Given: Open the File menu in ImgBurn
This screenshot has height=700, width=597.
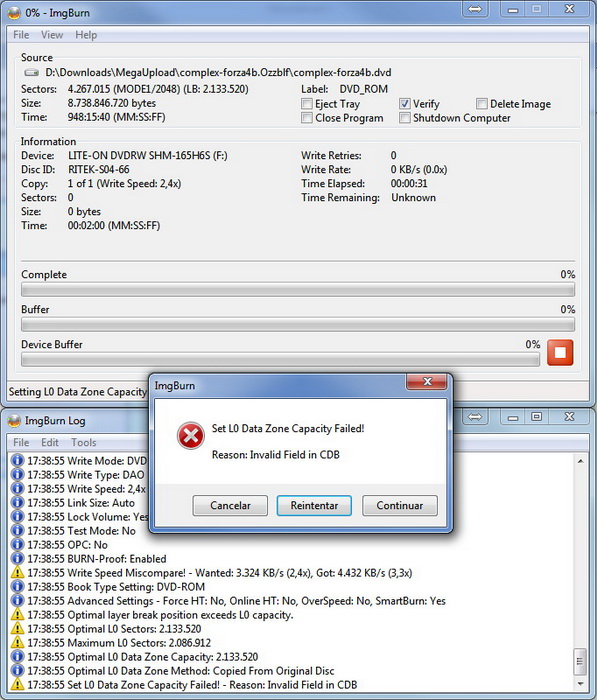Looking at the screenshot, I should [21, 35].
